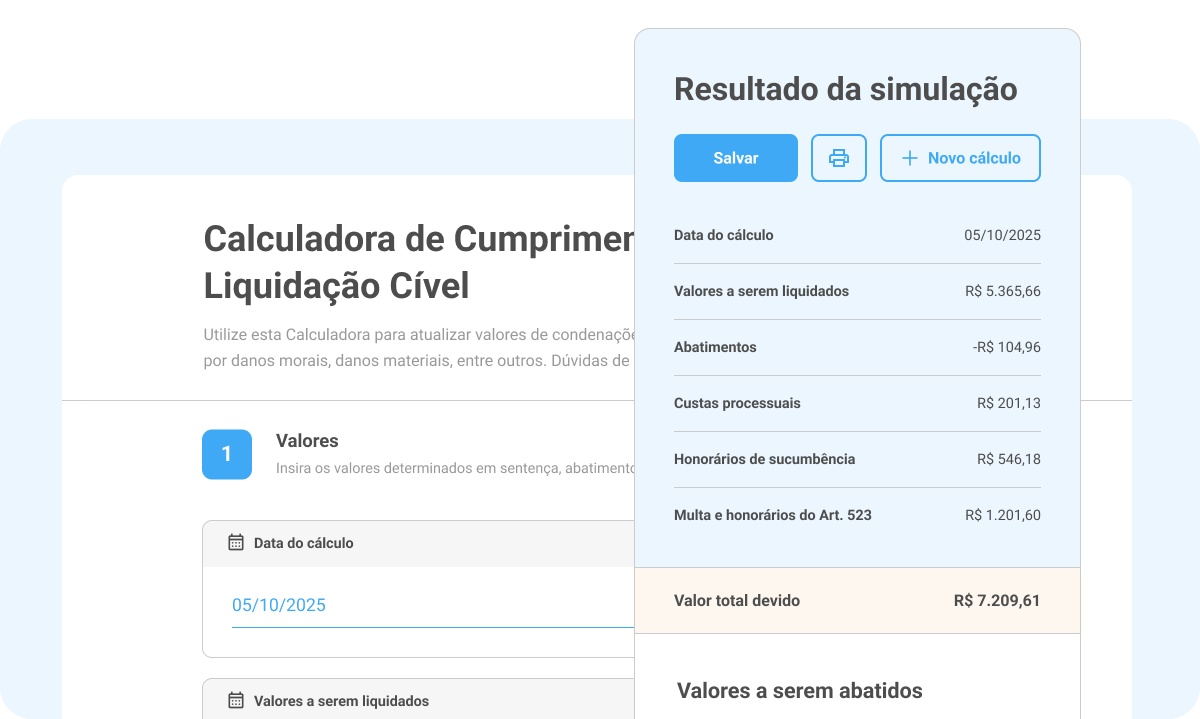1200x719 pixels.
Task: Click the Valores section heading
Action: click(x=307, y=441)
